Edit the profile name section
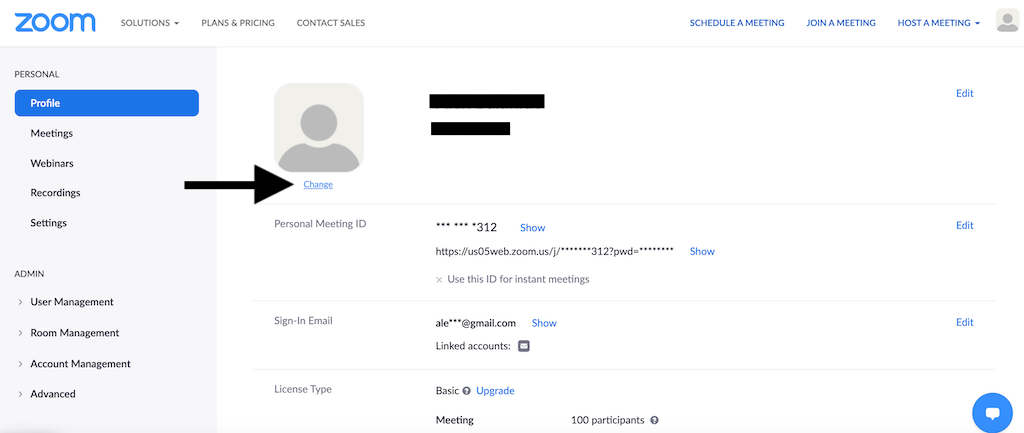 click(x=965, y=93)
